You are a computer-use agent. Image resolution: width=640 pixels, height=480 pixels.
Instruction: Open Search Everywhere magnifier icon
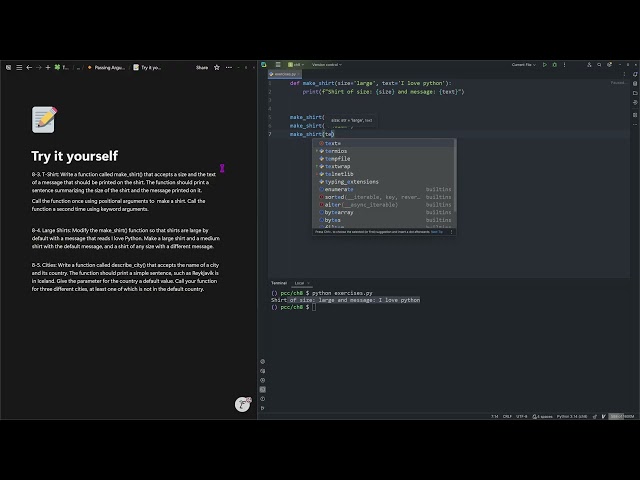[x=599, y=64]
